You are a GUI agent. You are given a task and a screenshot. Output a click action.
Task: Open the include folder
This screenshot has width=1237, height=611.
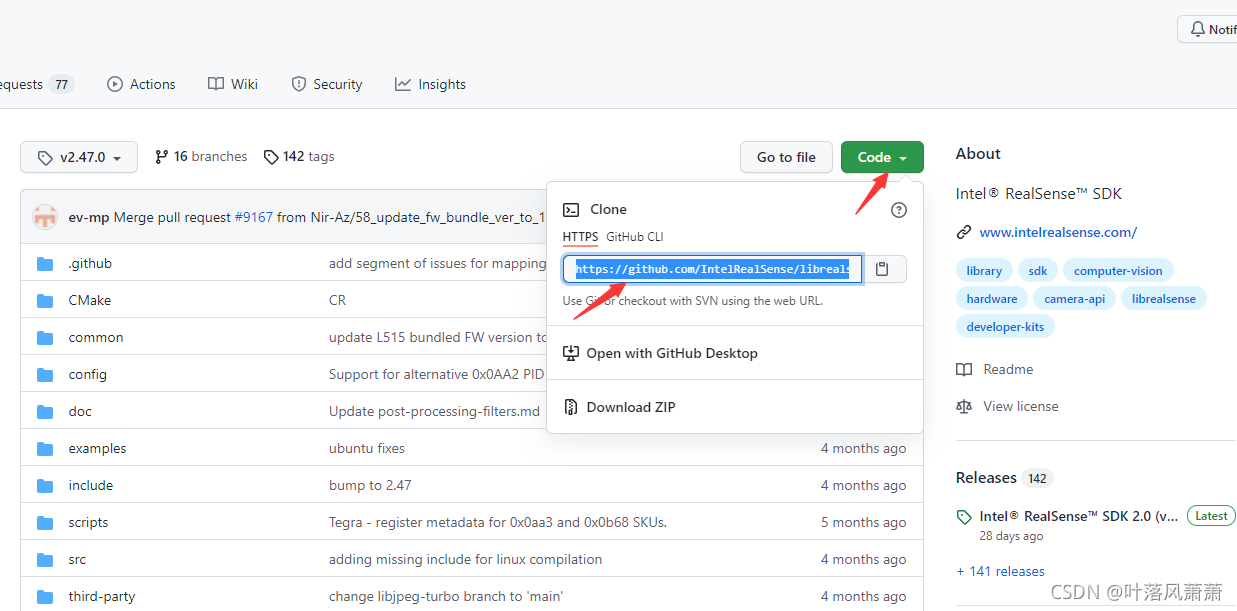click(x=91, y=485)
